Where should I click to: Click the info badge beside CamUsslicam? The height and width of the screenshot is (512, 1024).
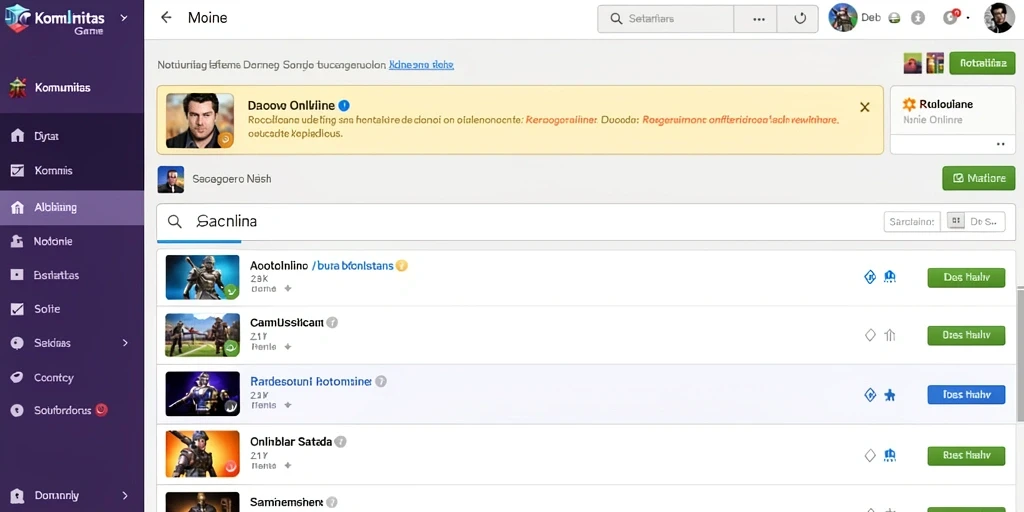pyautogui.click(x=332, y=322)
